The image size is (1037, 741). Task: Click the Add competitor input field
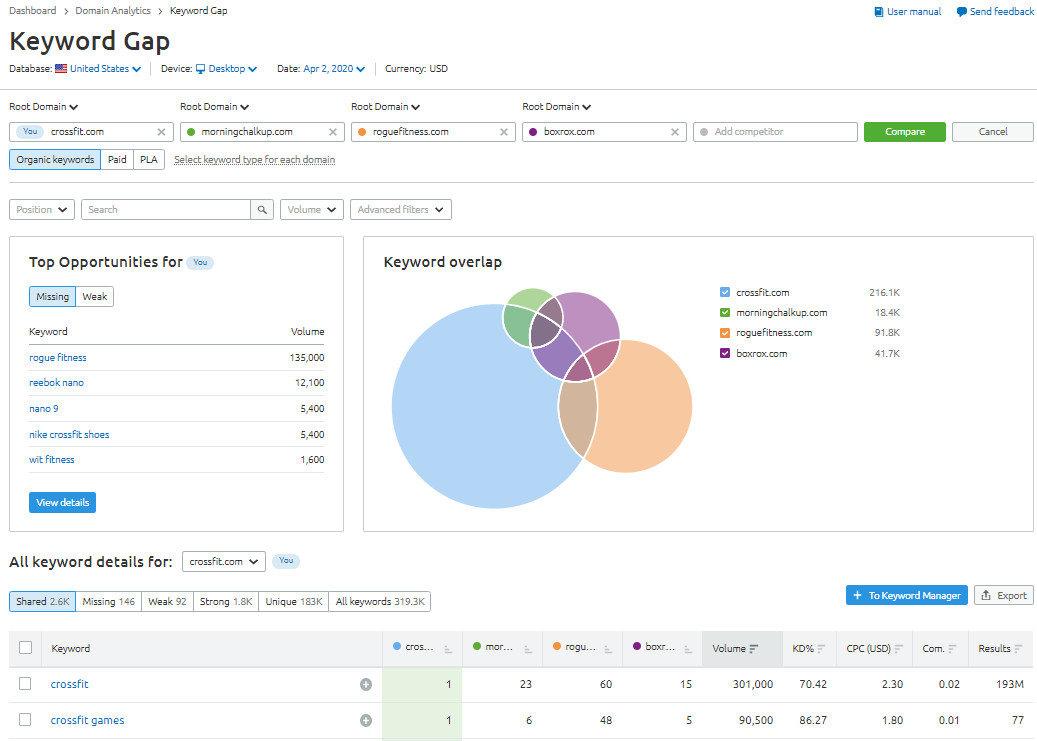click(775, 132)
